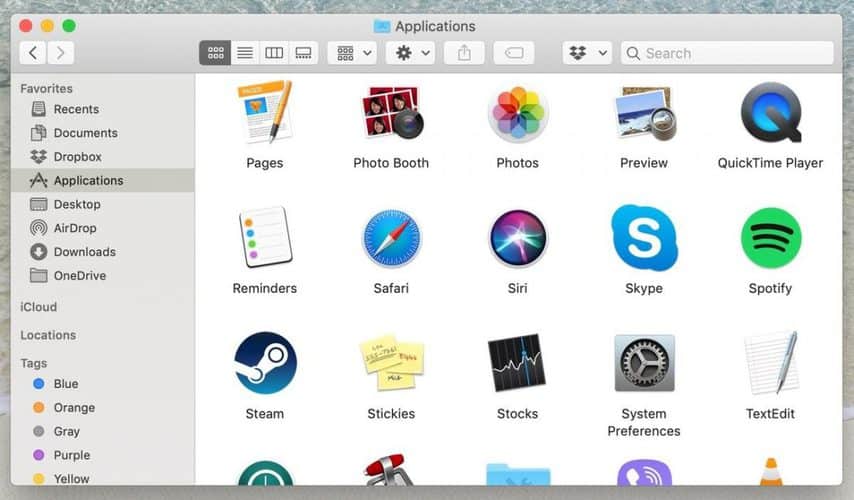This screenshot has height=500, width=854.
Task: Click the Tags sidebar heading
Action: click(34, 363)
